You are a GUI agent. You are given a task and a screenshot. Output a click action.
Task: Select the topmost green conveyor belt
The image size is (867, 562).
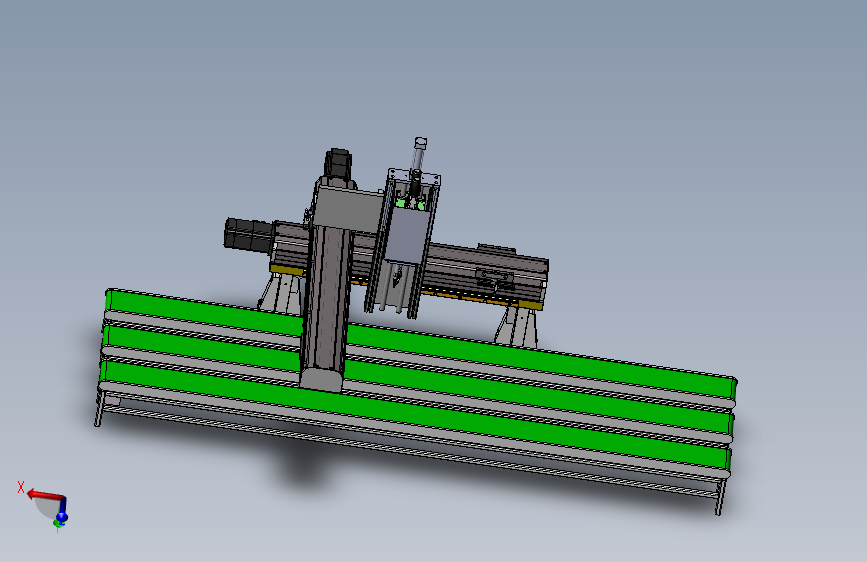pos(420,344)
